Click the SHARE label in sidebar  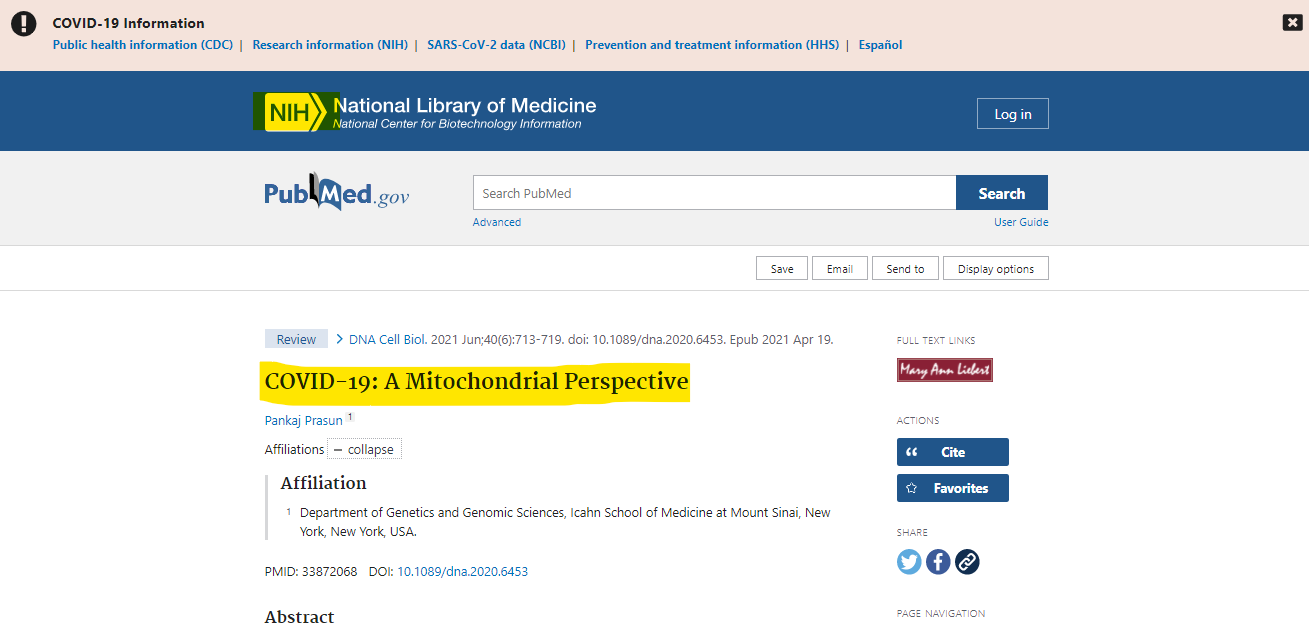click(912, 533)
